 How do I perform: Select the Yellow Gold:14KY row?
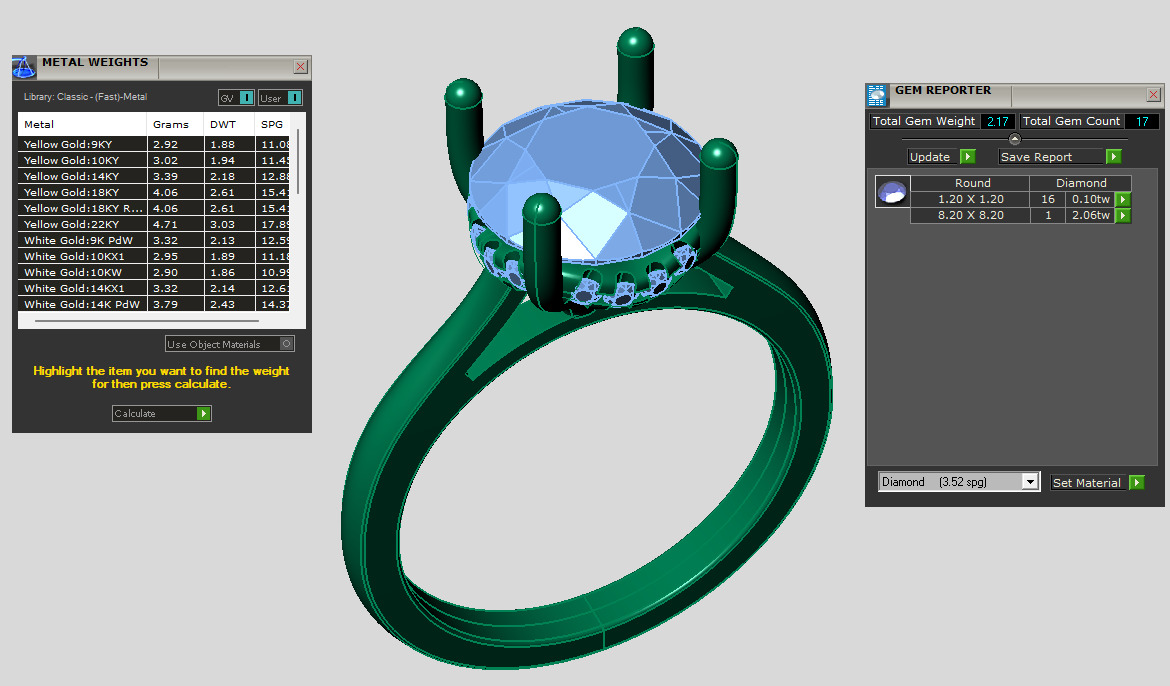coord(153,176)
